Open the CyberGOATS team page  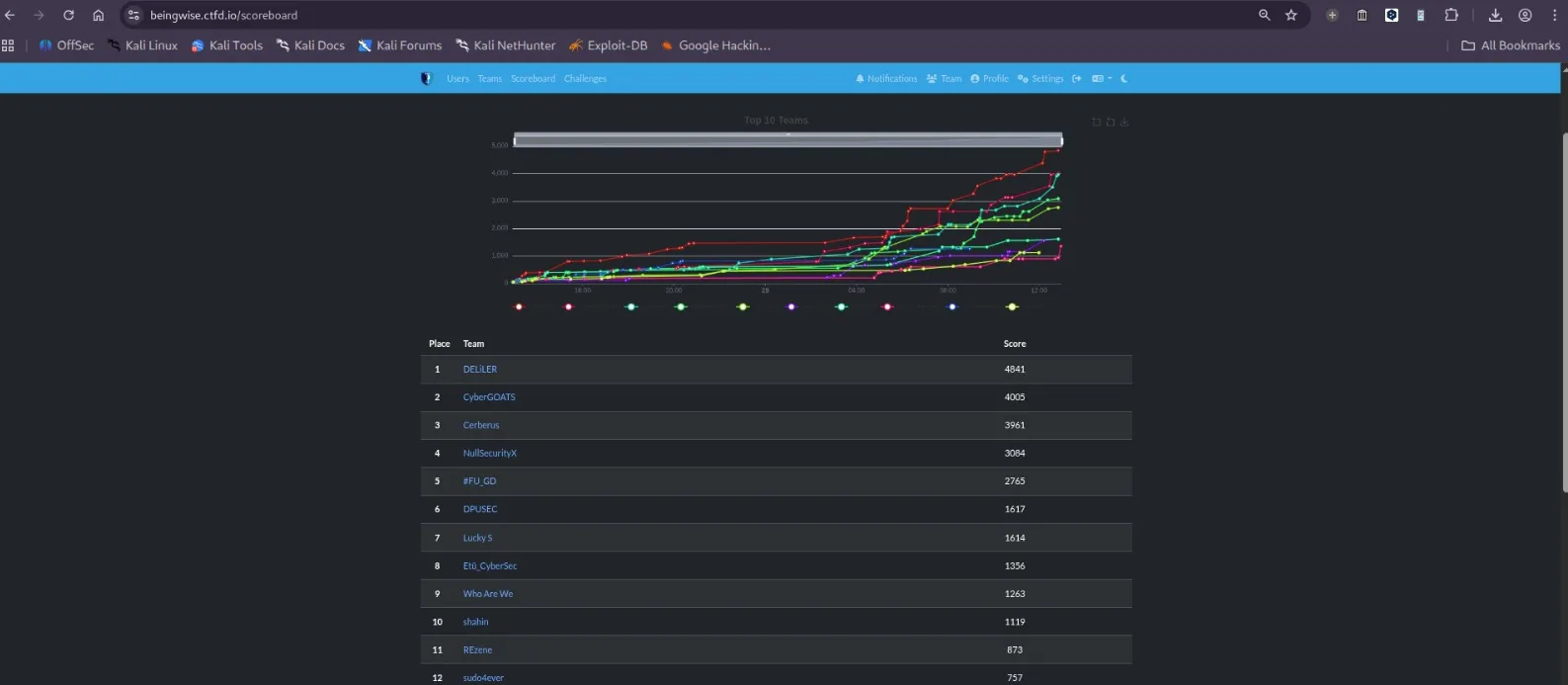tap(489, 396)
